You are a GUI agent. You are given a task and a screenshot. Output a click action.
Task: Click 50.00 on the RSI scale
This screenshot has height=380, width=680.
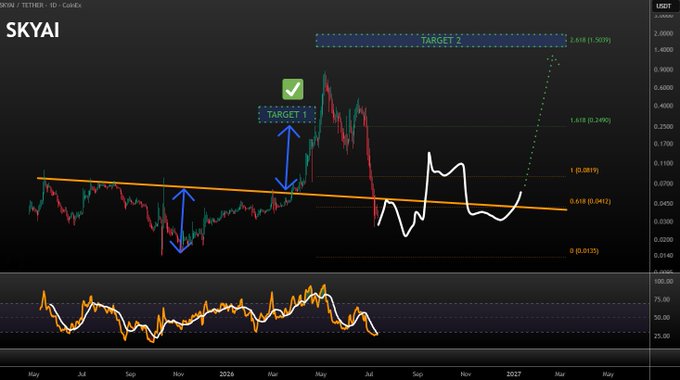coord(662,318)
